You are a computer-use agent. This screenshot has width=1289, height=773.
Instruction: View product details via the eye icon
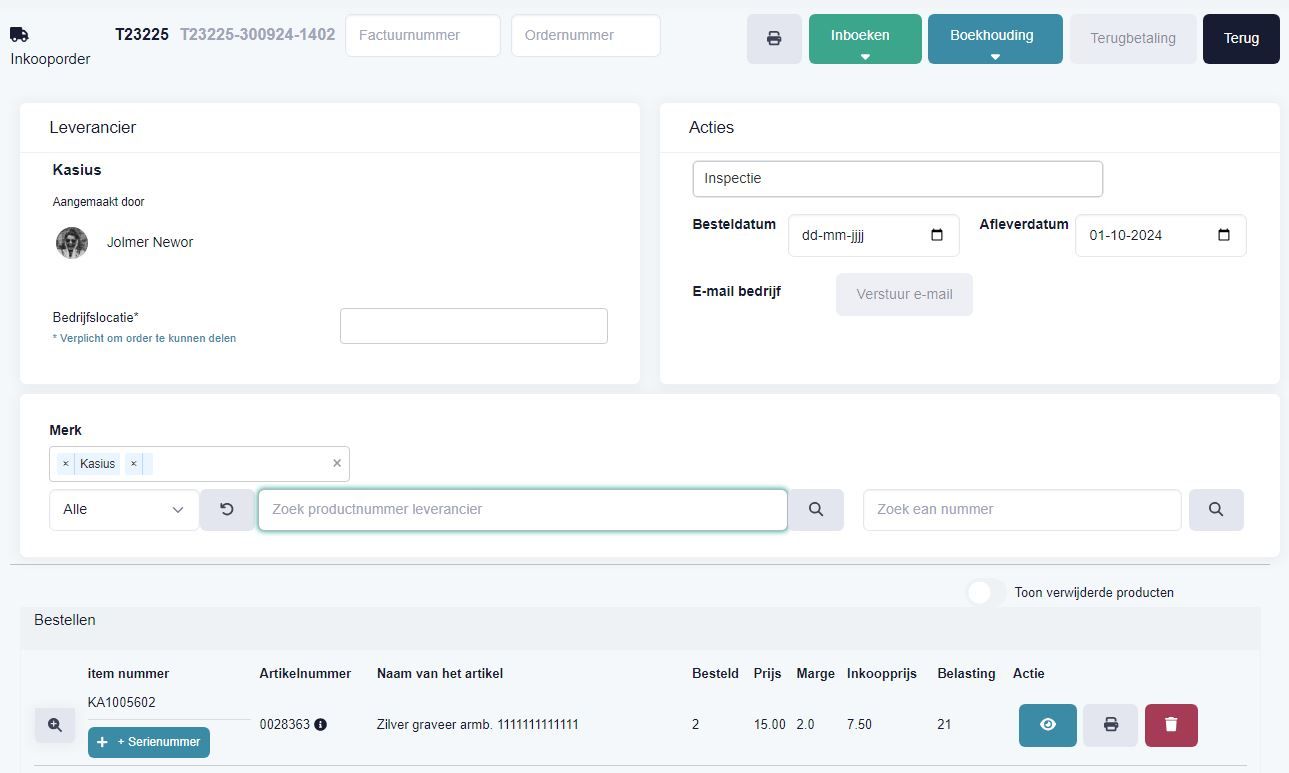coord(1047,724)
